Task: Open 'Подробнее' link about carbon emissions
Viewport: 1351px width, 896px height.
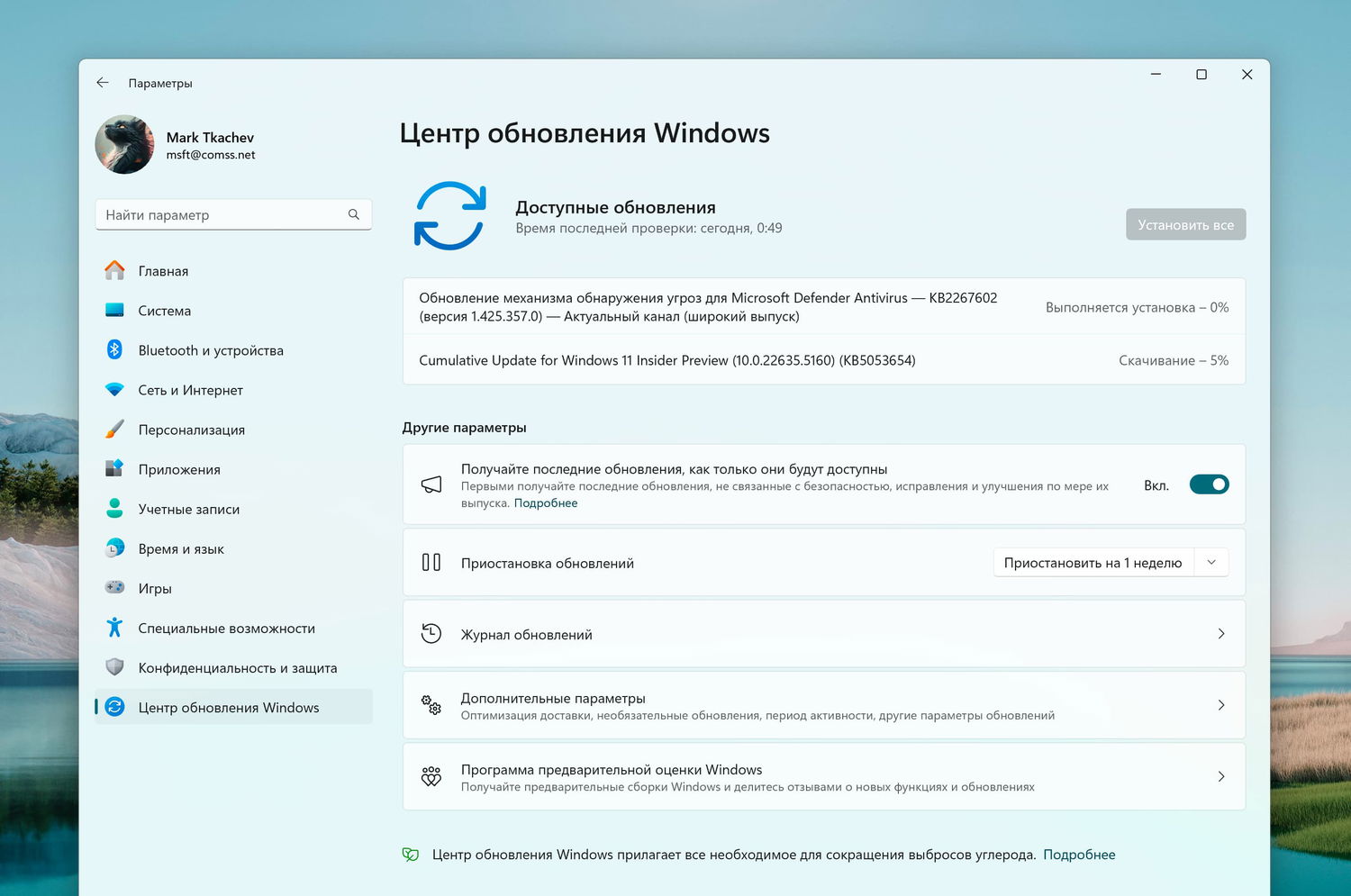Action: tap(1079, 855)
